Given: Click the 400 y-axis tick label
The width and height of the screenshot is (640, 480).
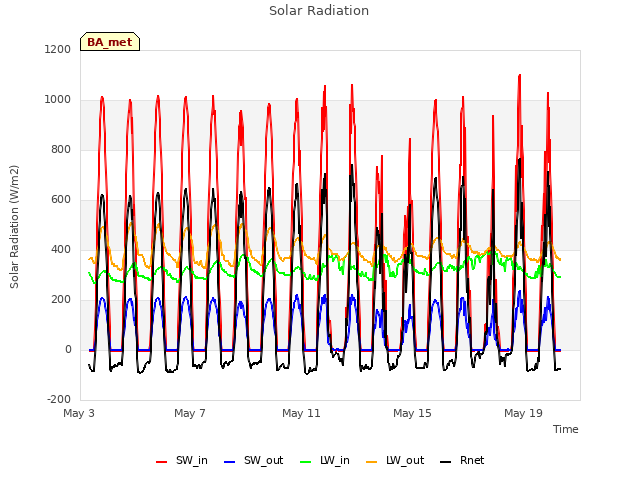Looking at the screenshot, I should tap(61, 249).
